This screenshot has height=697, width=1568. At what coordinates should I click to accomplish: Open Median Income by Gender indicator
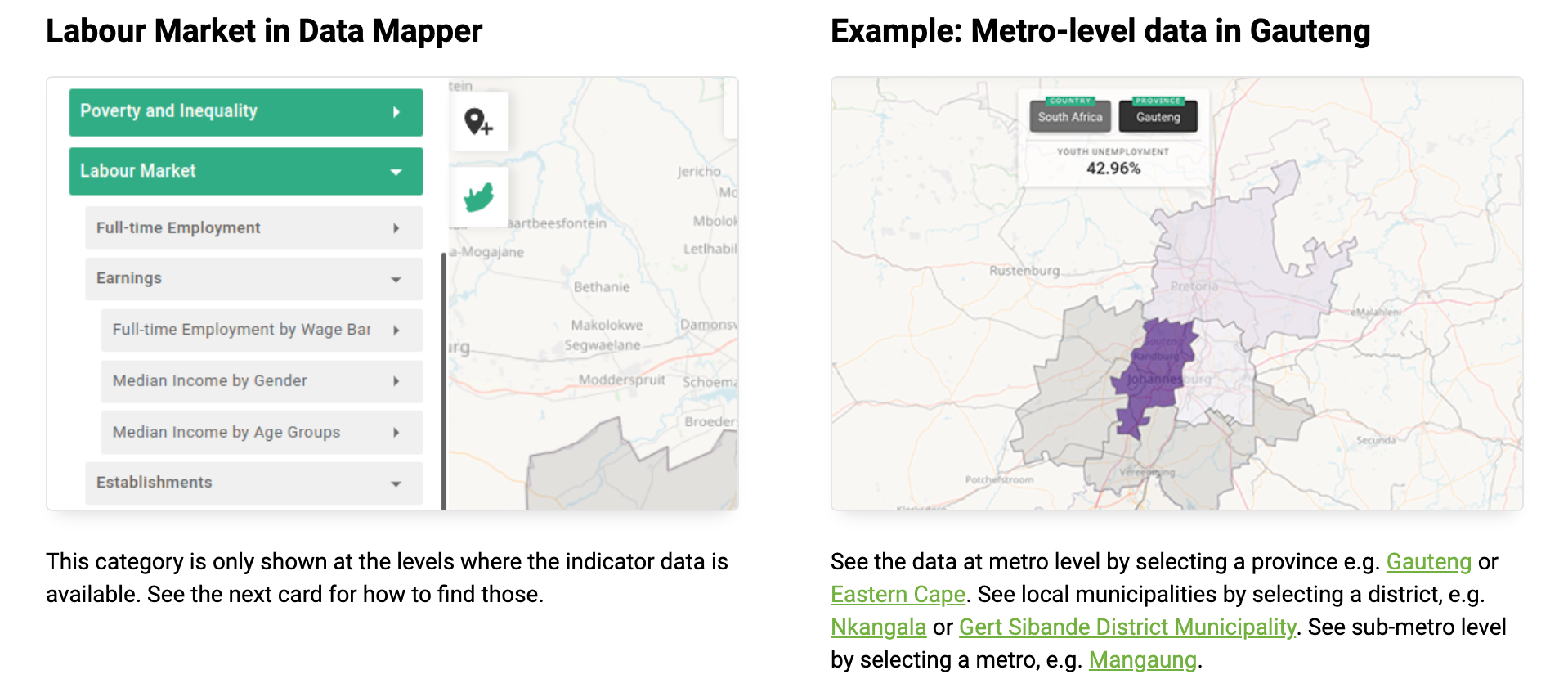[x=262, y=381]
